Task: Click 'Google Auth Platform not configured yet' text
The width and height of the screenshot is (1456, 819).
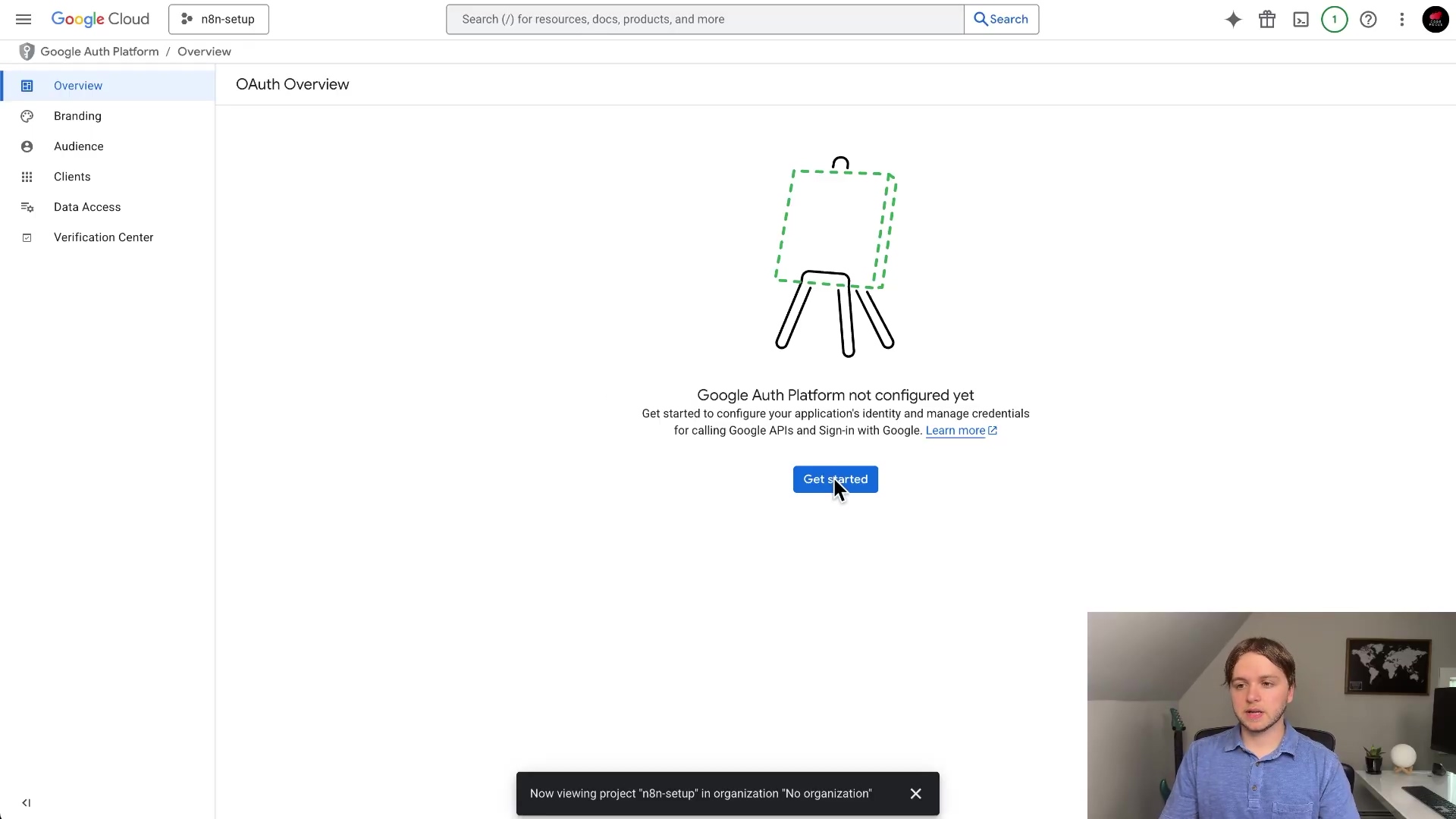Action: coord(835,395)
